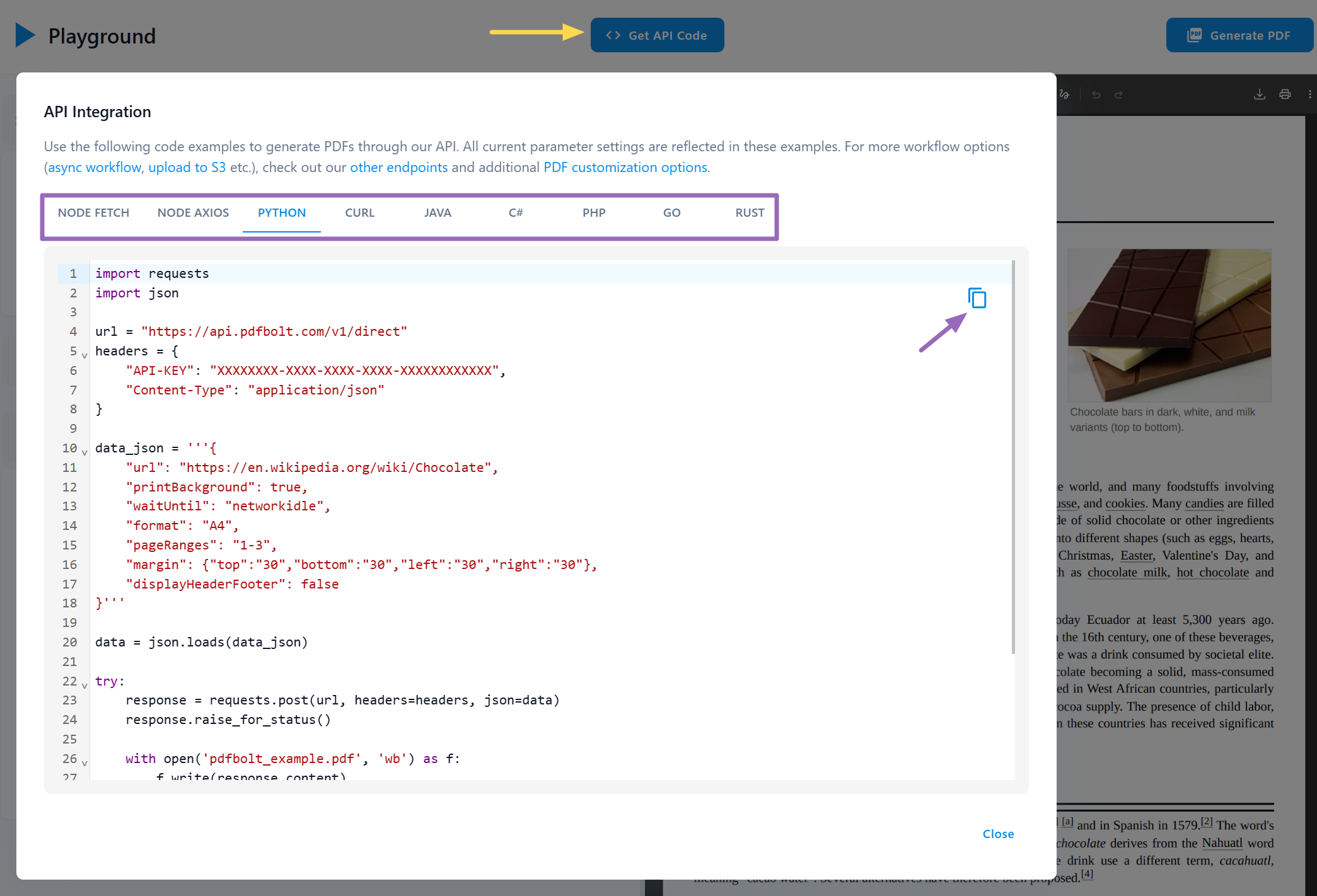Undo in the PDF viewer toolbar
Image resolution: width=1317 pixels, height=896 pixels.
click(x=1097, y=94)
